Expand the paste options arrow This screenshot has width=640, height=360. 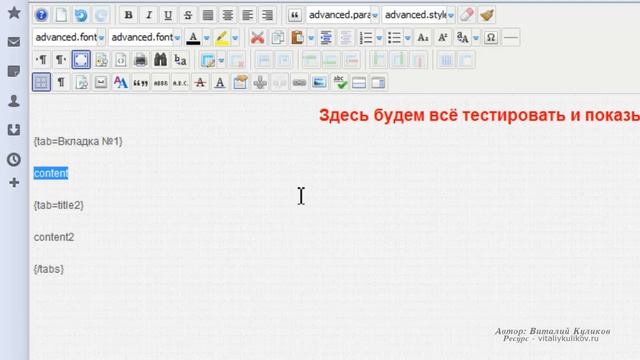tap(311, 38)
